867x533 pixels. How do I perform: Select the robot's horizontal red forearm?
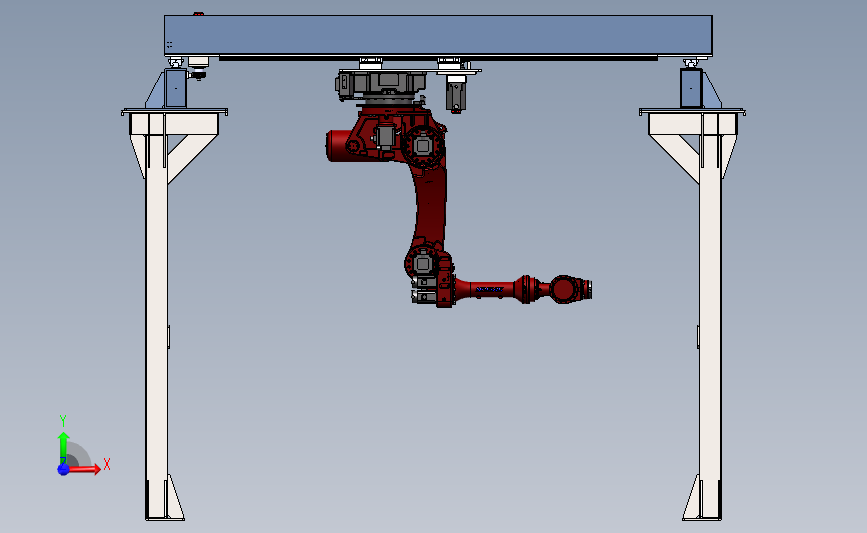point(492,289)
